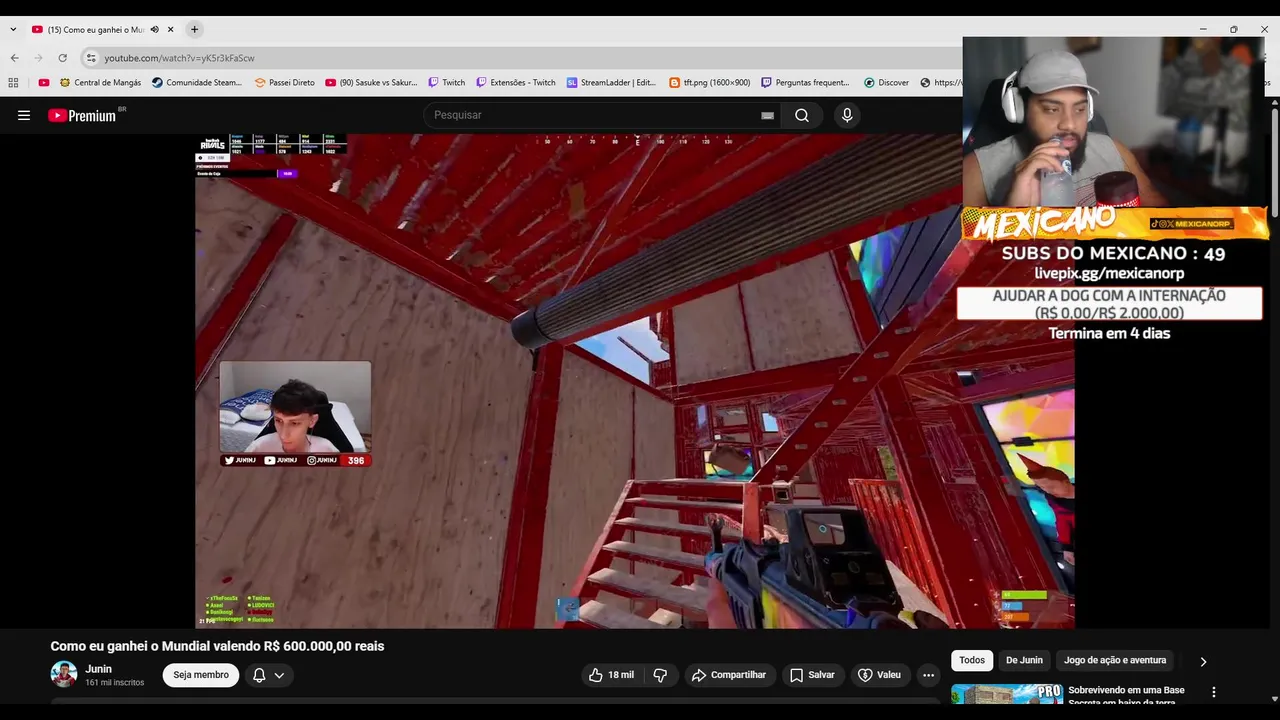The width and height of the screenshot is (1280, 720).
Task: Click the video title text
Action: [217, 646]
